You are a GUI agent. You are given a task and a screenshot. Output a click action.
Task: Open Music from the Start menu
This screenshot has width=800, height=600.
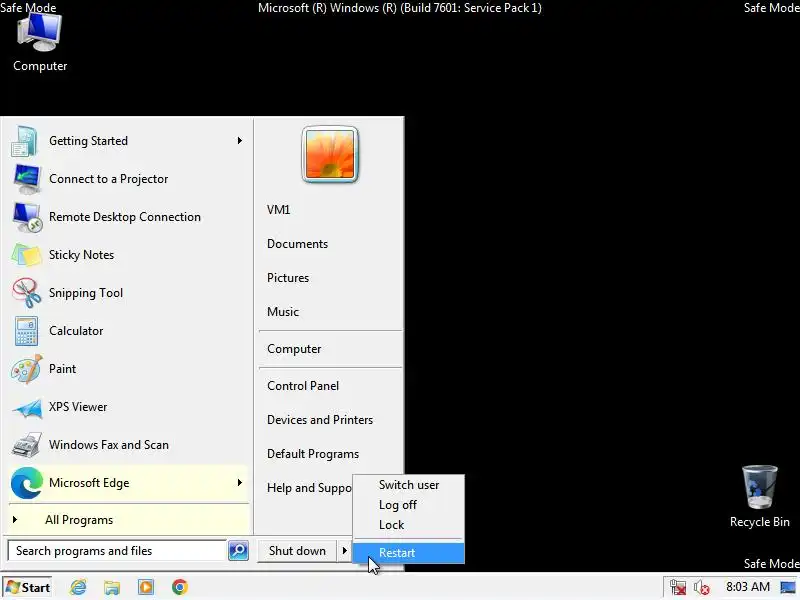283,312
